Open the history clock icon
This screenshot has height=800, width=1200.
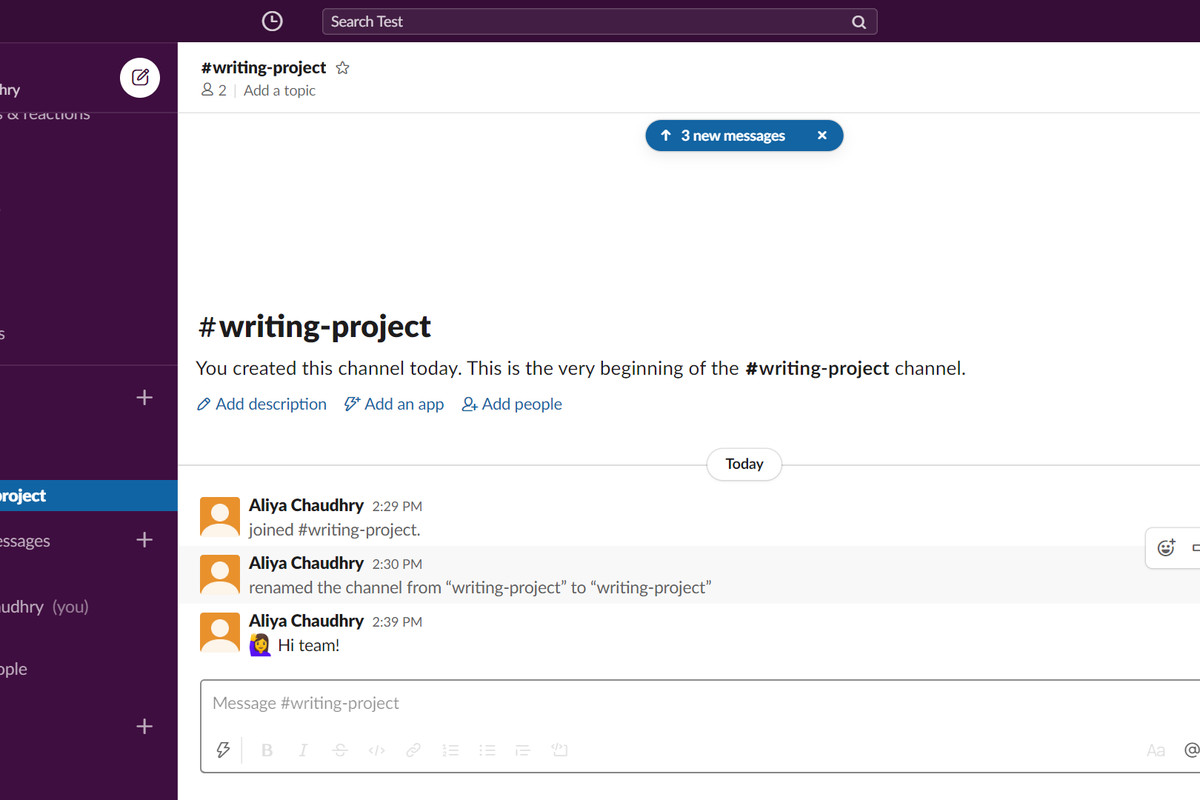click(x=271, y=21)
